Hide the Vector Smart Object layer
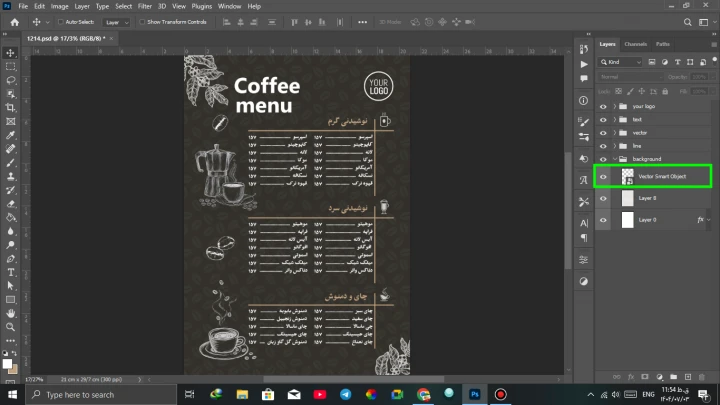This screenshot has width=720, height=405. [x=603, y=177]
